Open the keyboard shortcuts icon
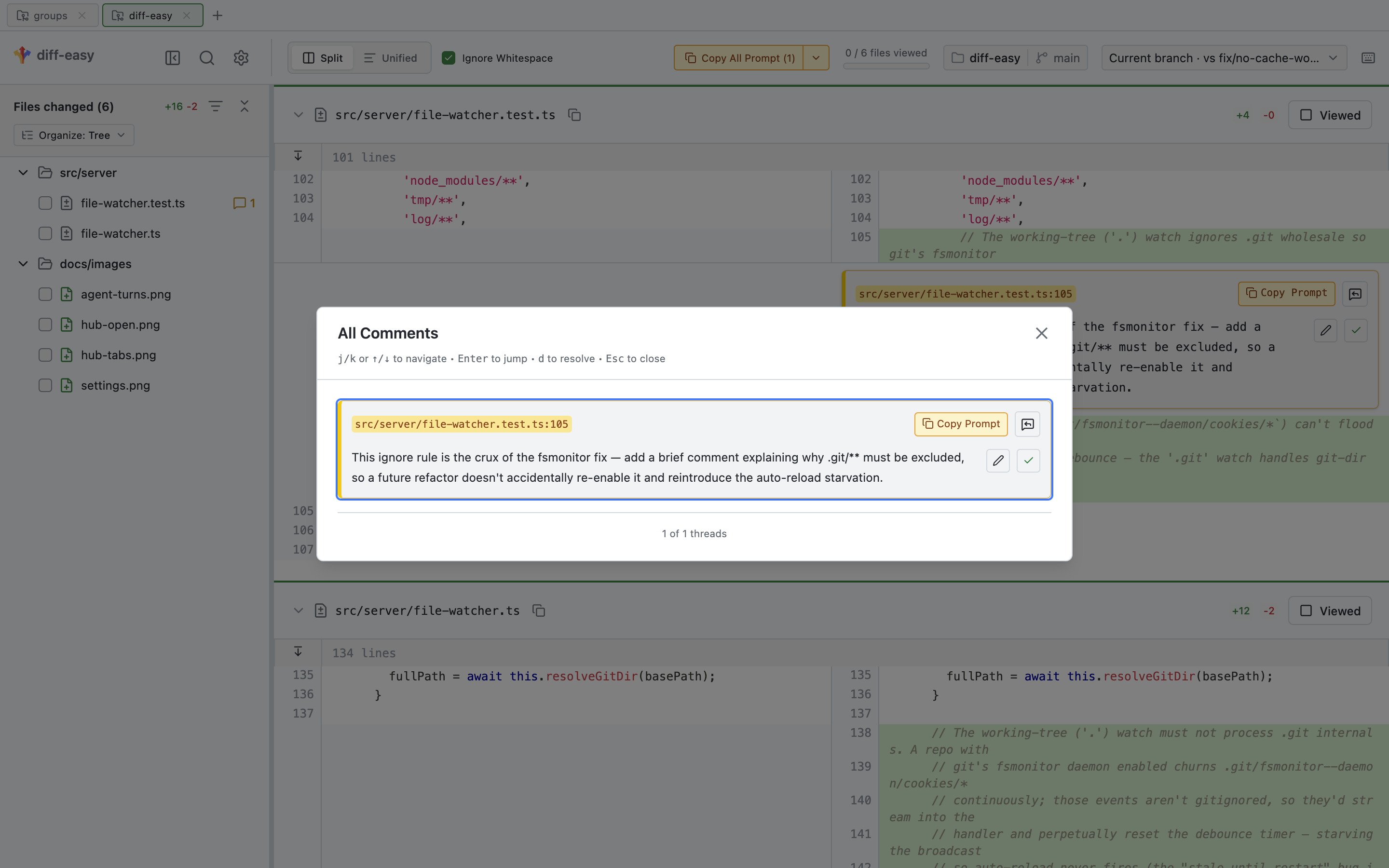This screenshot has height=868, width=1389. [1368, 58]
